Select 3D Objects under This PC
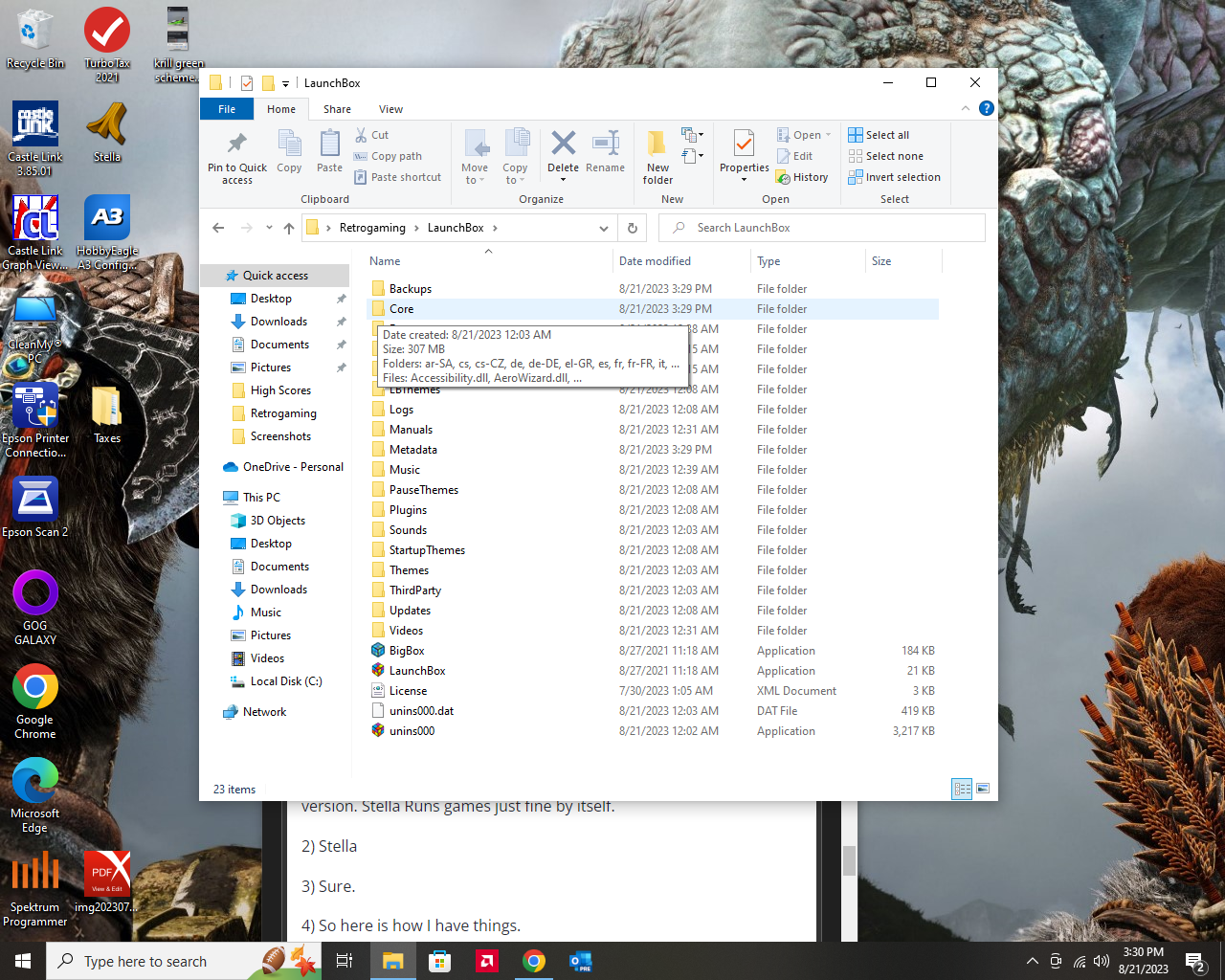Image resolution: width=1225 pixels, height=980 pixels. coord(278,521)
